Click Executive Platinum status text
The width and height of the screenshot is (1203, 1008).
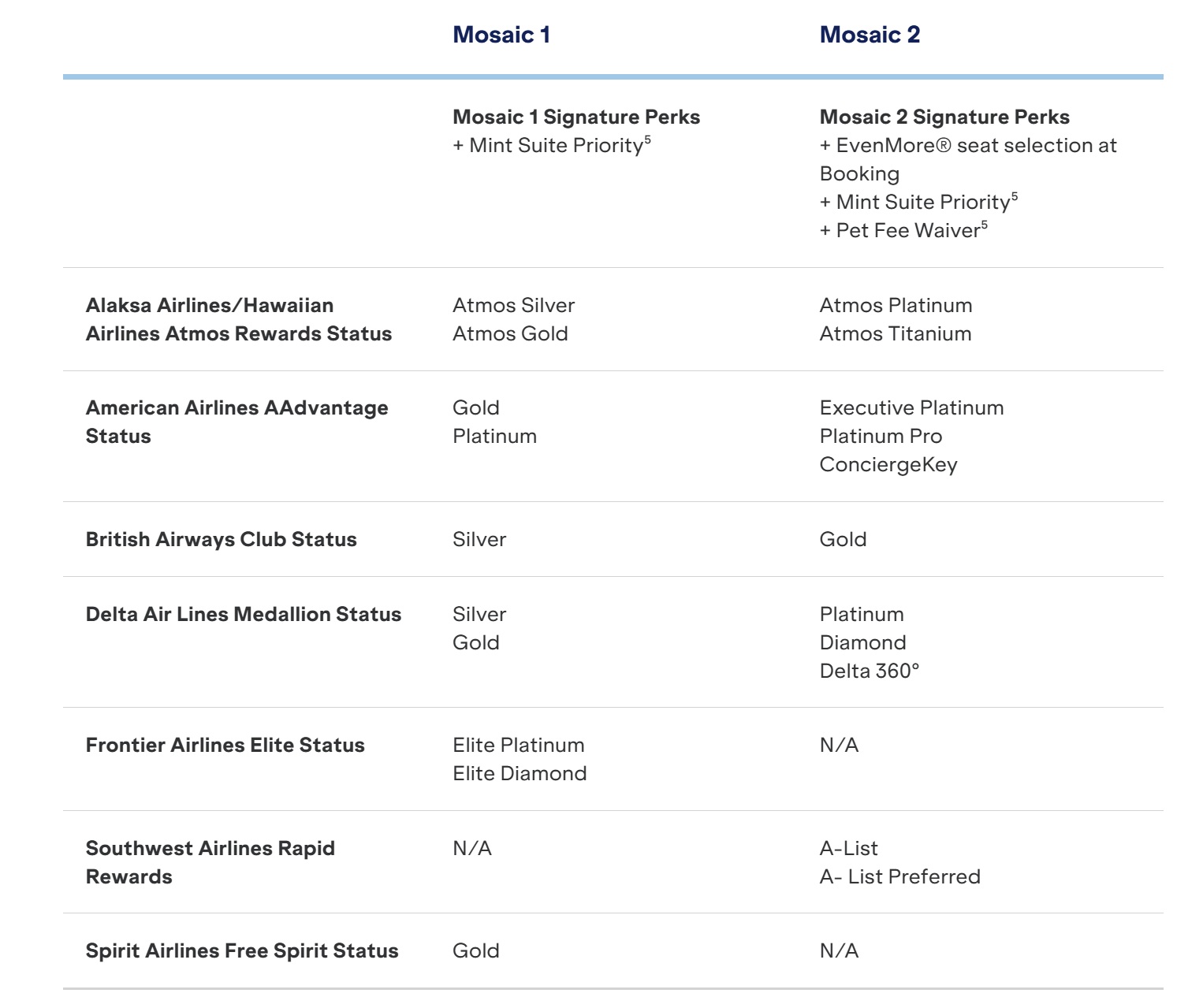911,408
